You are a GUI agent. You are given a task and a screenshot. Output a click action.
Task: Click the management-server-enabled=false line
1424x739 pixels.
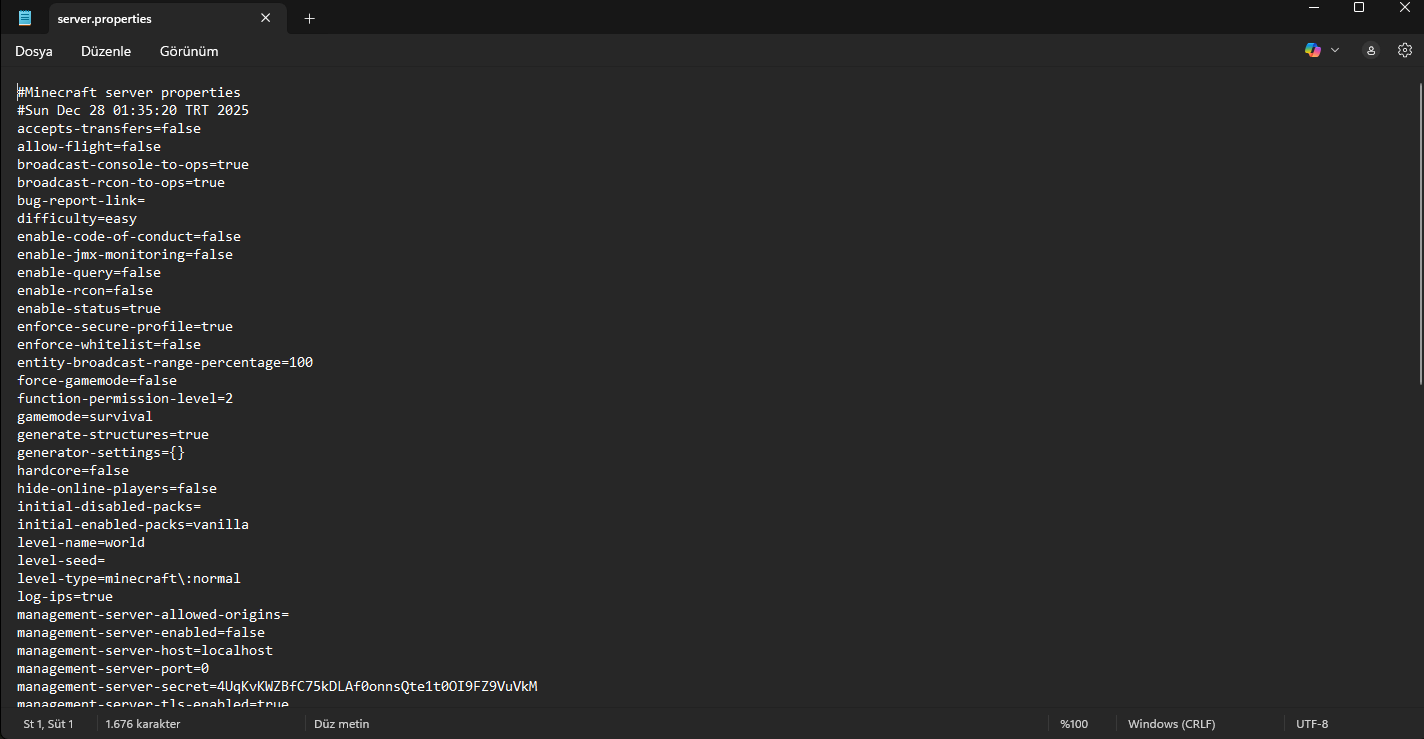[141, 632]
